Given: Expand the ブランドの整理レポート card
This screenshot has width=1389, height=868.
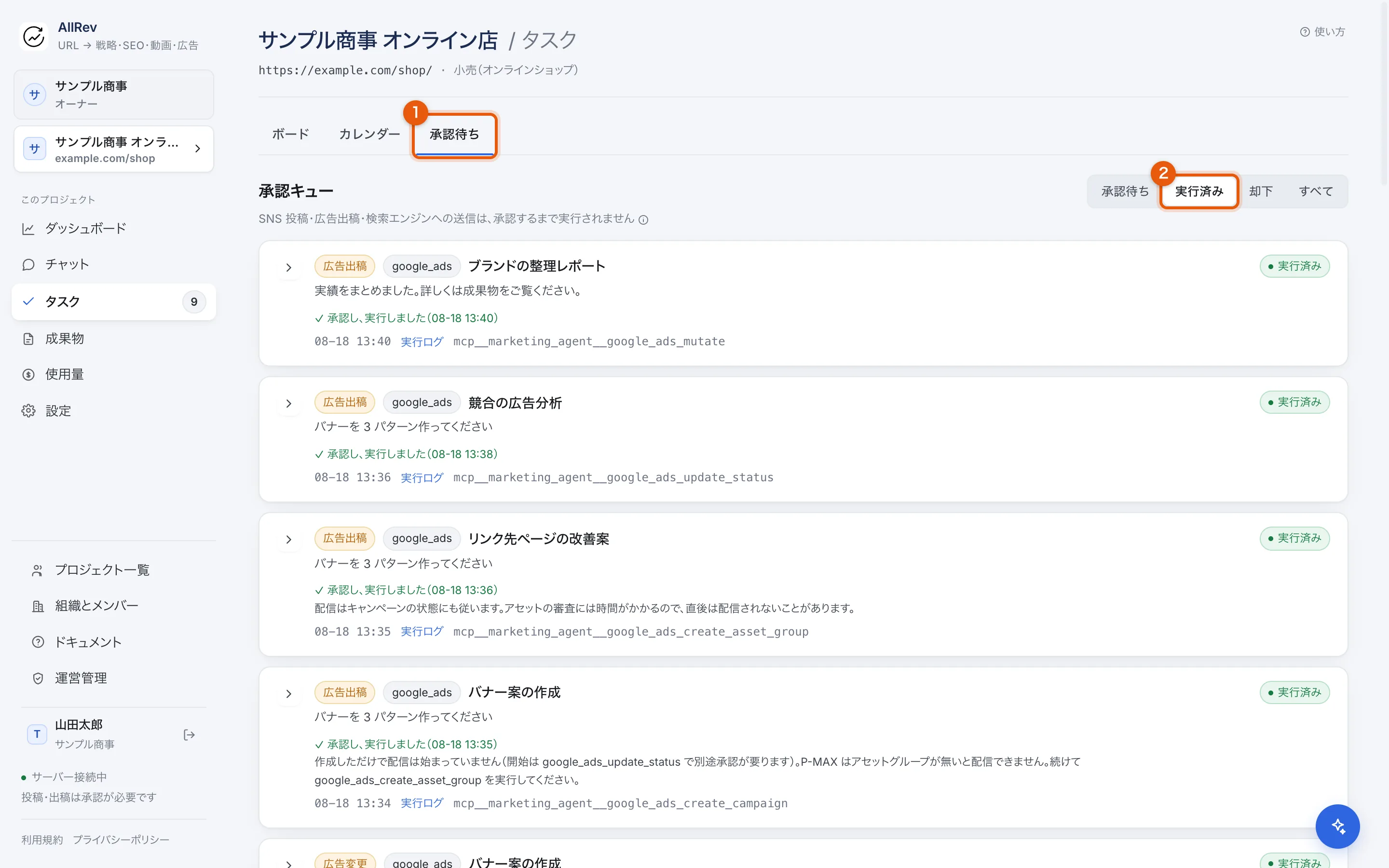Looking at the screenshot, I should pyautogui.click(x=289, y=268).
